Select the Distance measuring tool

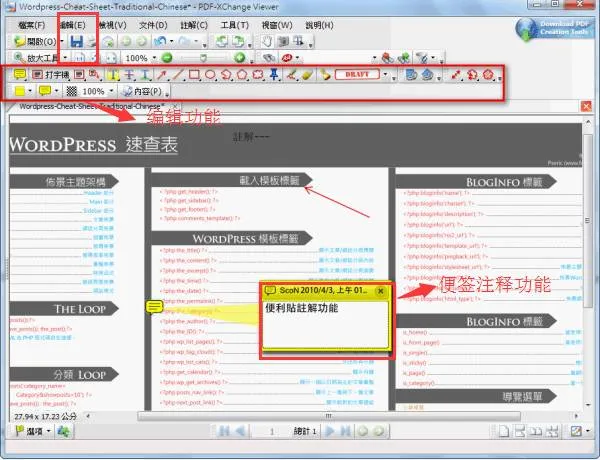[x=455, y=74]
